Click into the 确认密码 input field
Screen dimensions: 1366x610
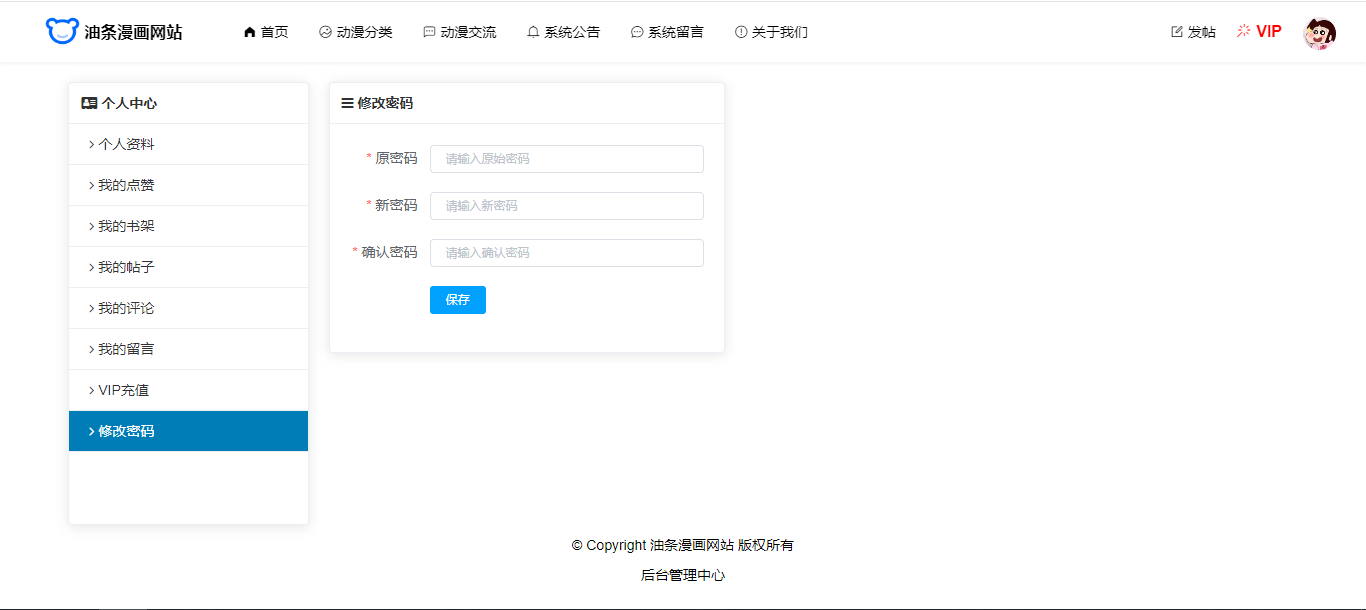pyautogui.click(x=566, y=253)
